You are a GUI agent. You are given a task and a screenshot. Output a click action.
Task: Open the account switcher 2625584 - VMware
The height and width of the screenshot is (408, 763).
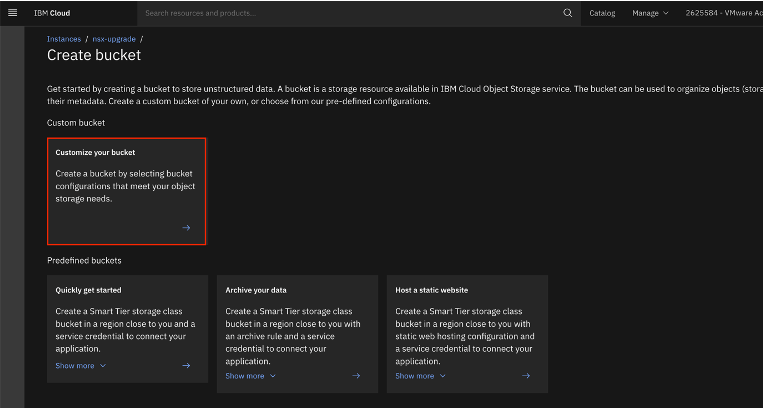click(722, 13)
